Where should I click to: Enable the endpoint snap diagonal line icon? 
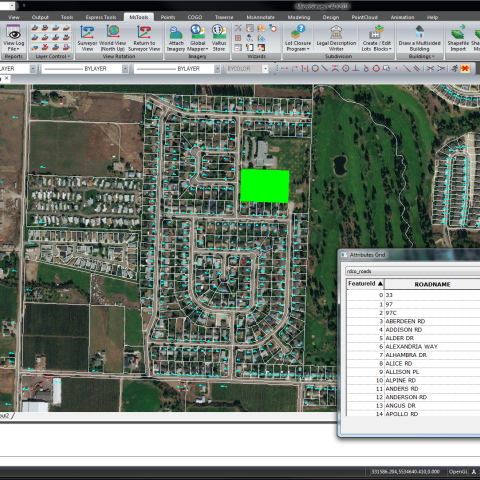click(x=325, y=68)
